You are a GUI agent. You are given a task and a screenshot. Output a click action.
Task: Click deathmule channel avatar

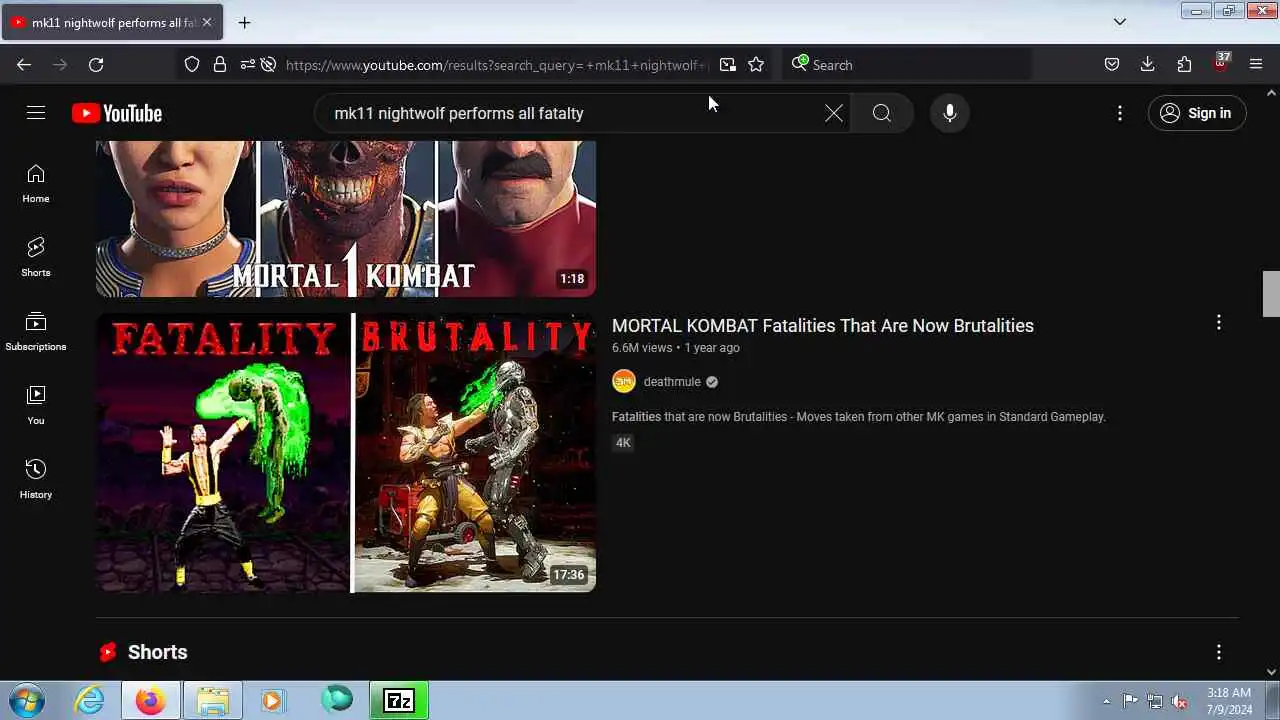click(x=624, y=381)
